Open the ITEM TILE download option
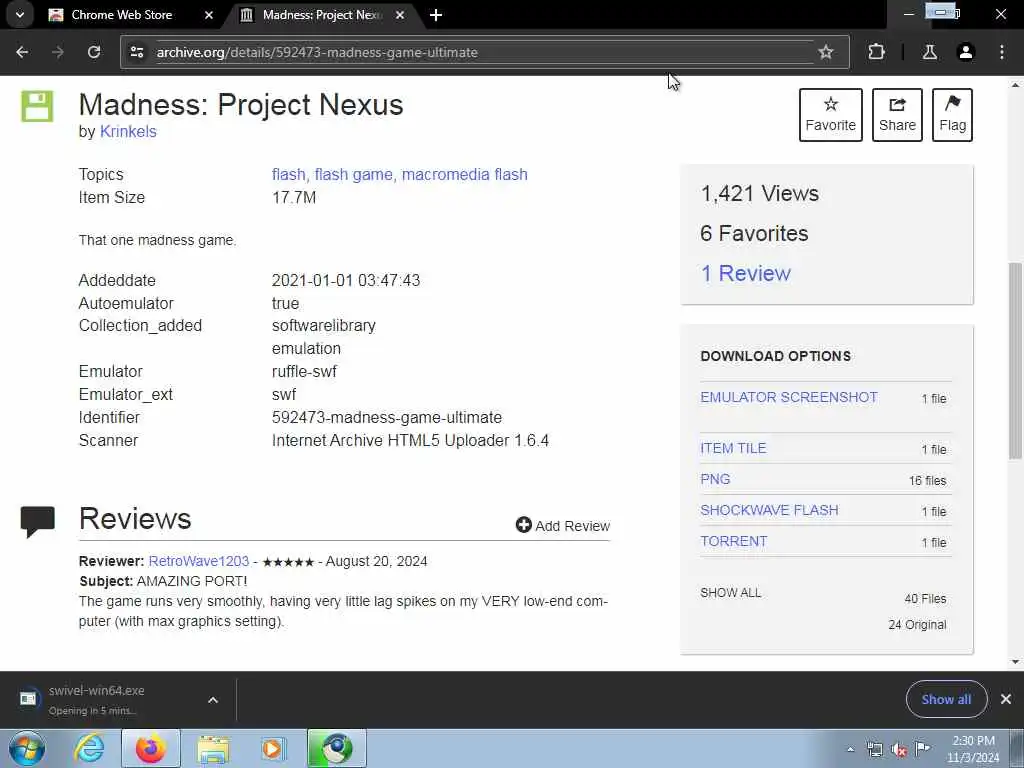Screen dimensions: 1024x768 pos(733,448)
